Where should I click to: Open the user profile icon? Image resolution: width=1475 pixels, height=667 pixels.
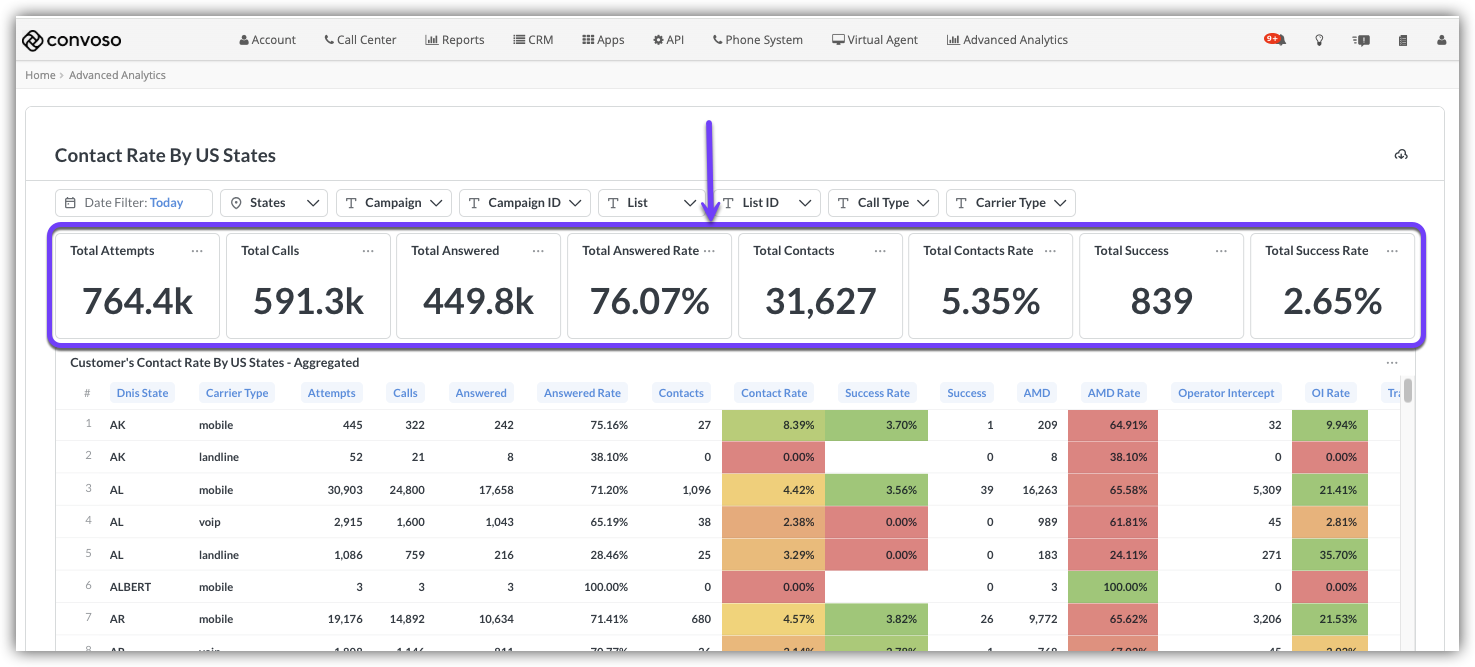click(1441, 40)
